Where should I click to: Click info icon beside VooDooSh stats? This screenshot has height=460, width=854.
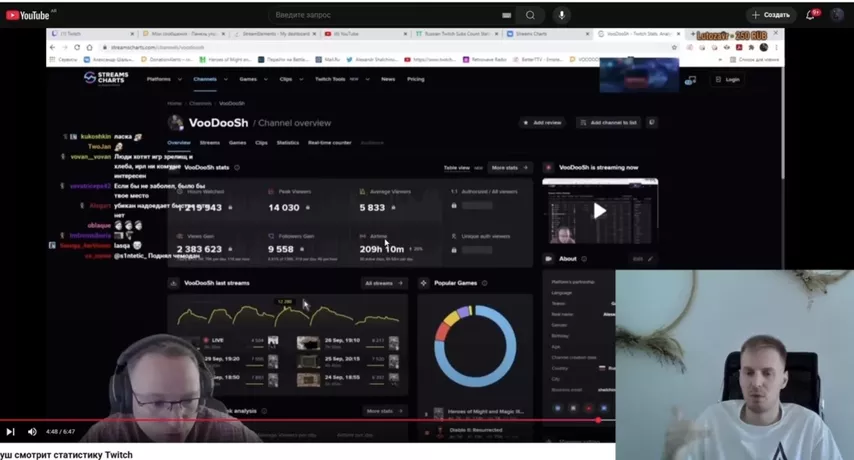[237, 168]
